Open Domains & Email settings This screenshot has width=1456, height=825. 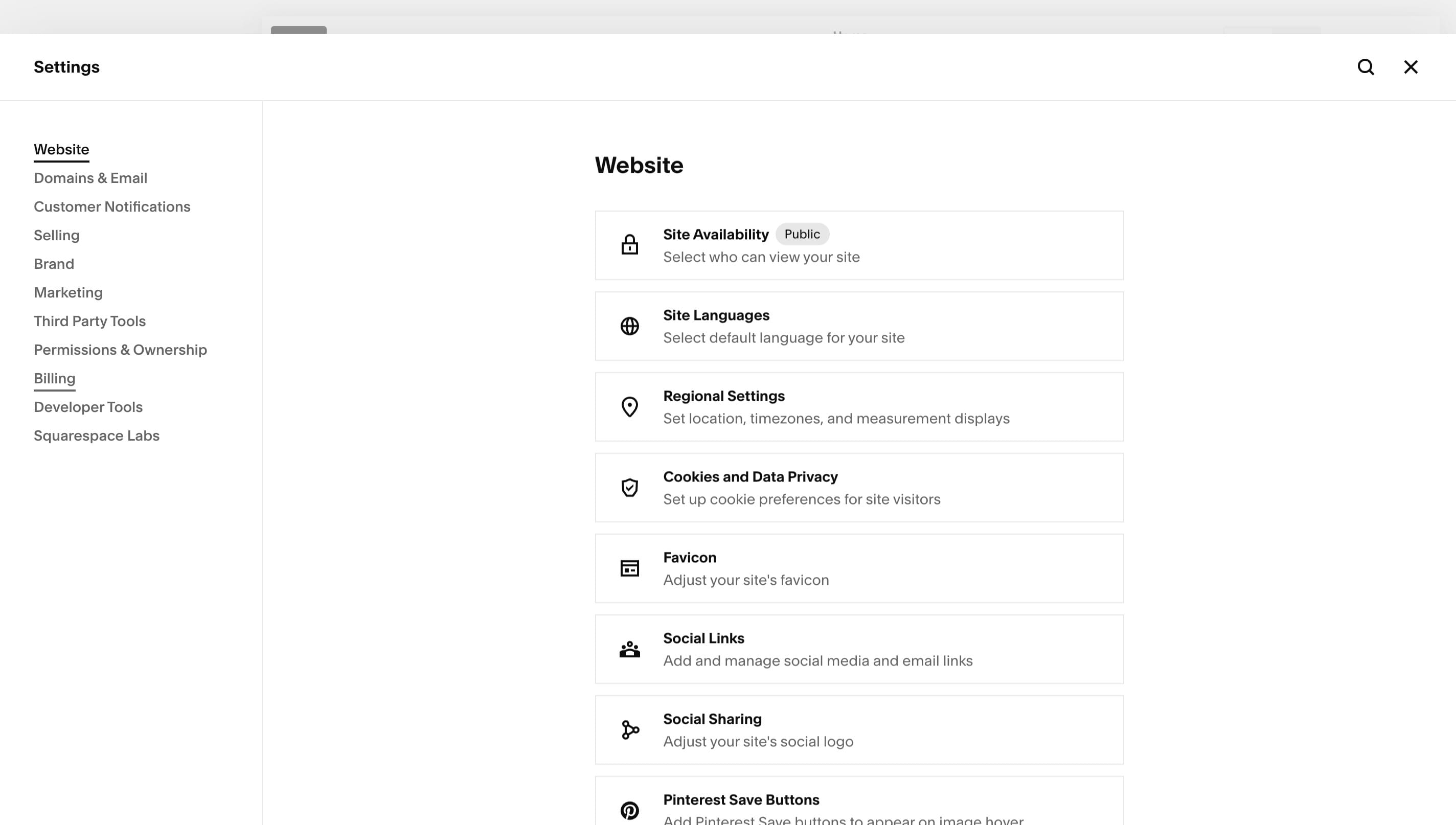tap(90, 178)
